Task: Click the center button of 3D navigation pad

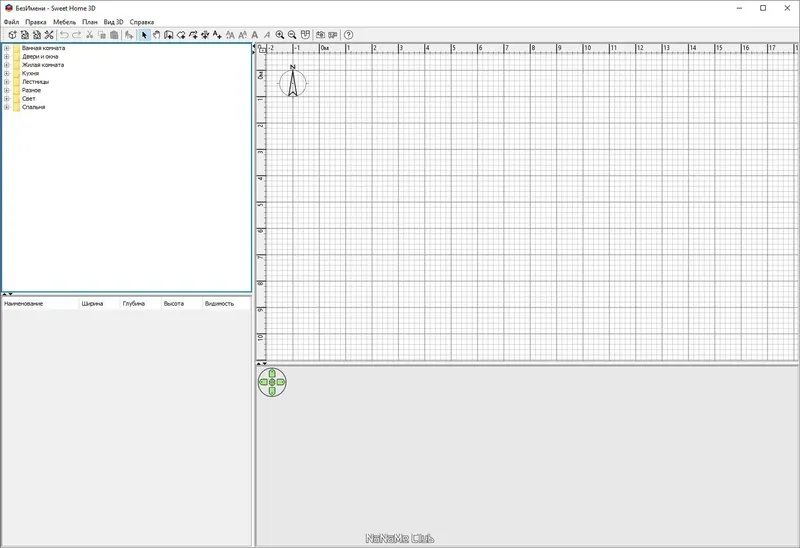Action: pos(272,382)
